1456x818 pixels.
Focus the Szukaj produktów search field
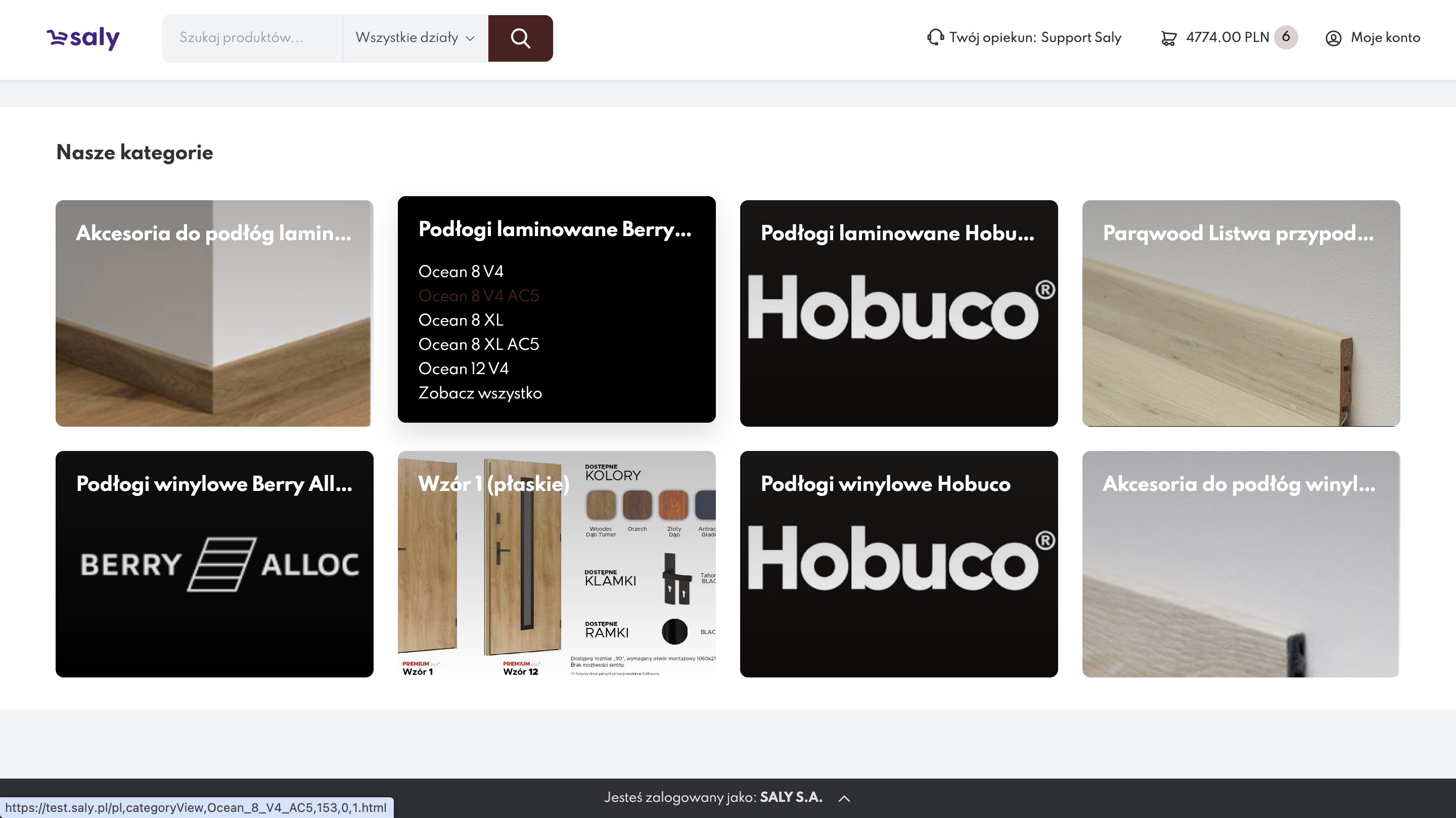click(252, 38)
